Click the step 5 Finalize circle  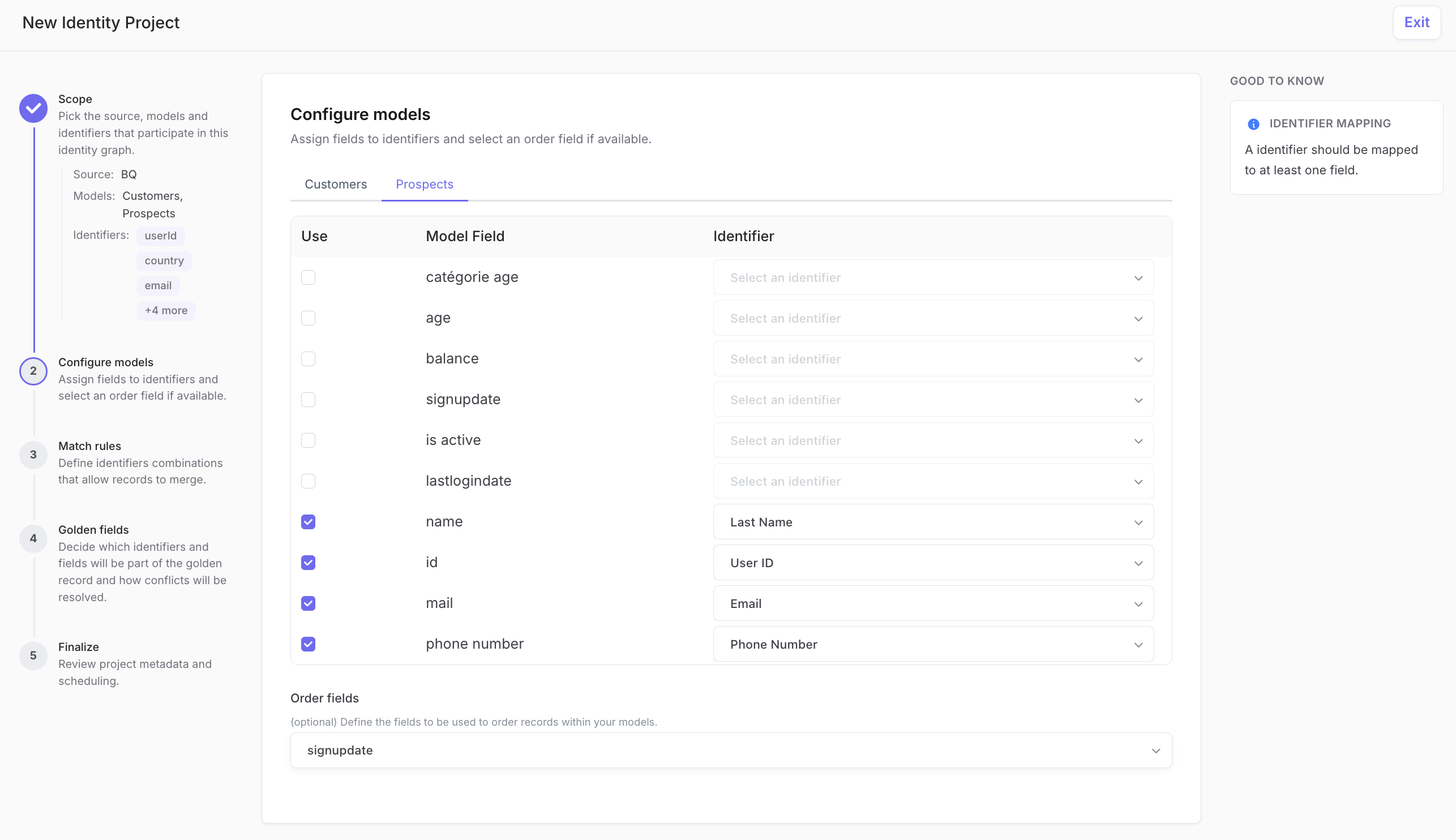[33, 656]
